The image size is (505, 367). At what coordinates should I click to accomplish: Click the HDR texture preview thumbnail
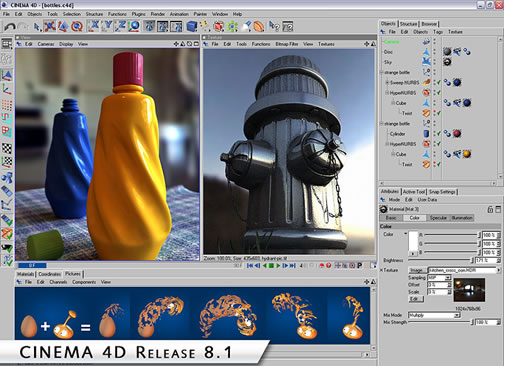(x=470, y=290)
